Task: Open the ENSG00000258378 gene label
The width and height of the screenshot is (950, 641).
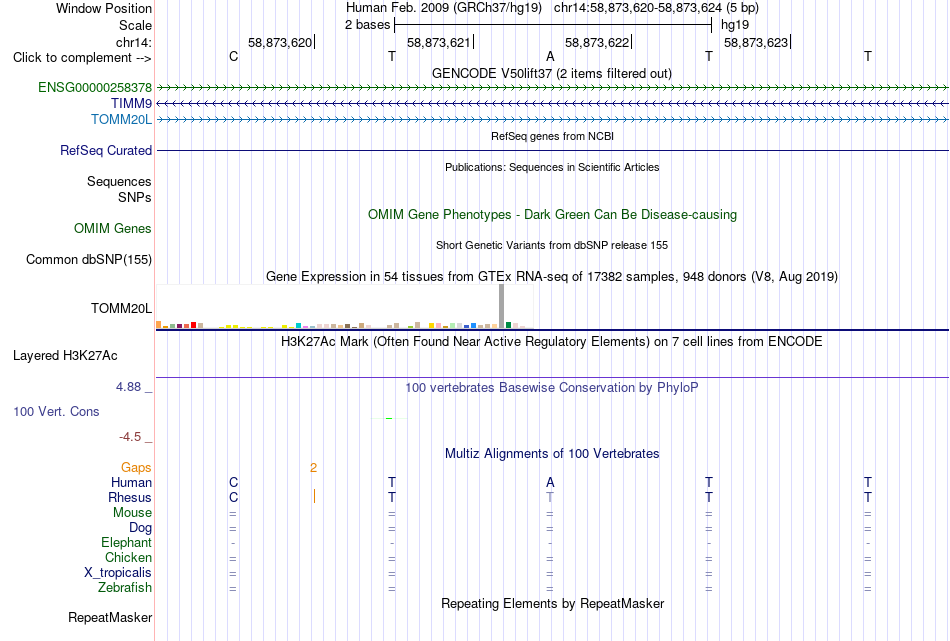Action: [x=95, y=88]
